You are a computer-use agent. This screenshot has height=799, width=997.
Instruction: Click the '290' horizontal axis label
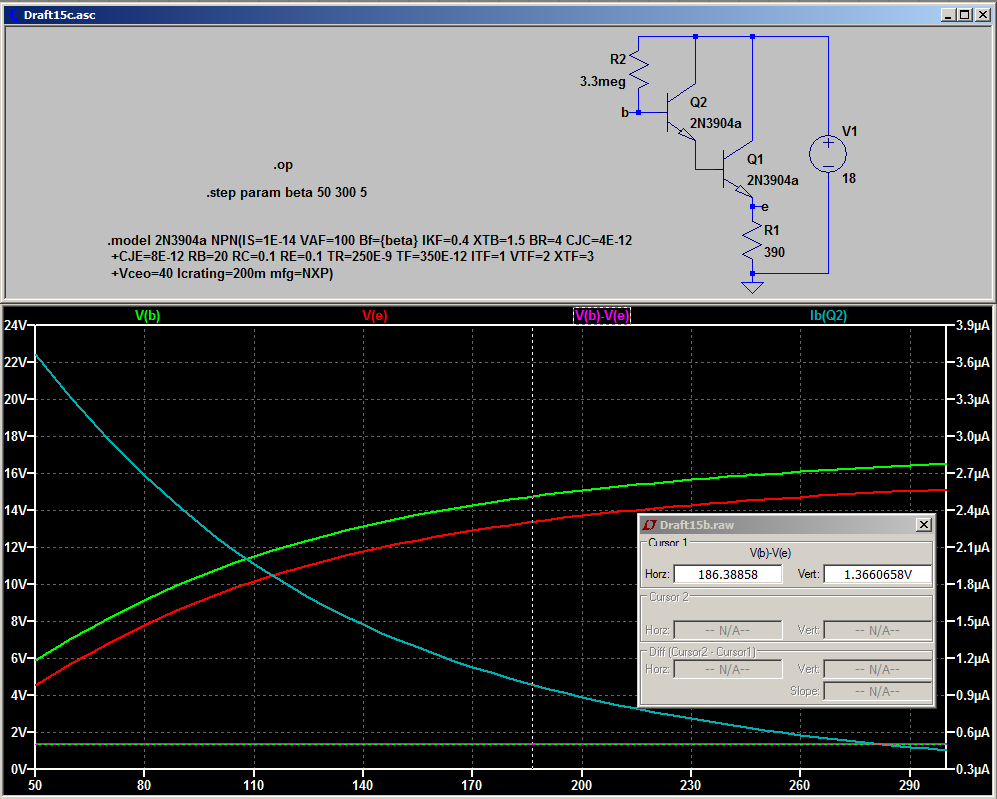(x=909, y=785)
